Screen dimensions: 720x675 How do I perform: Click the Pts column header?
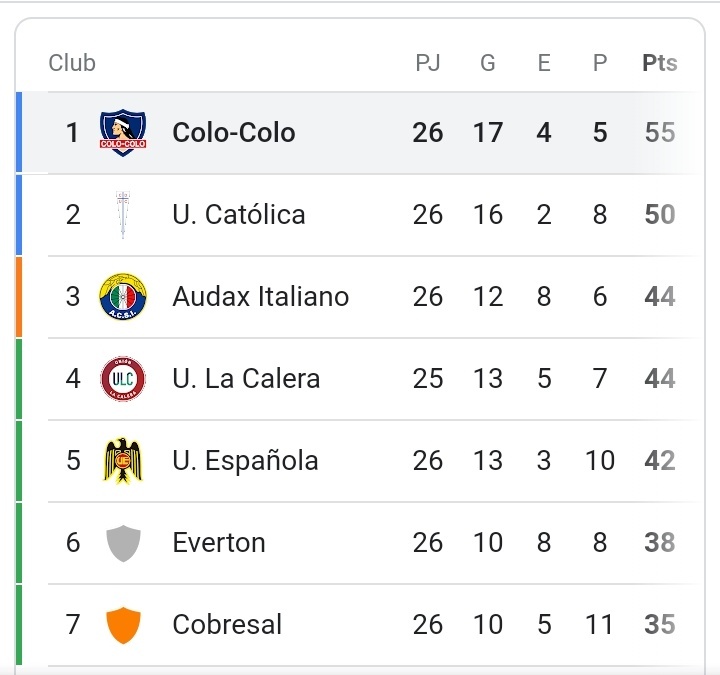pos(659,63)
